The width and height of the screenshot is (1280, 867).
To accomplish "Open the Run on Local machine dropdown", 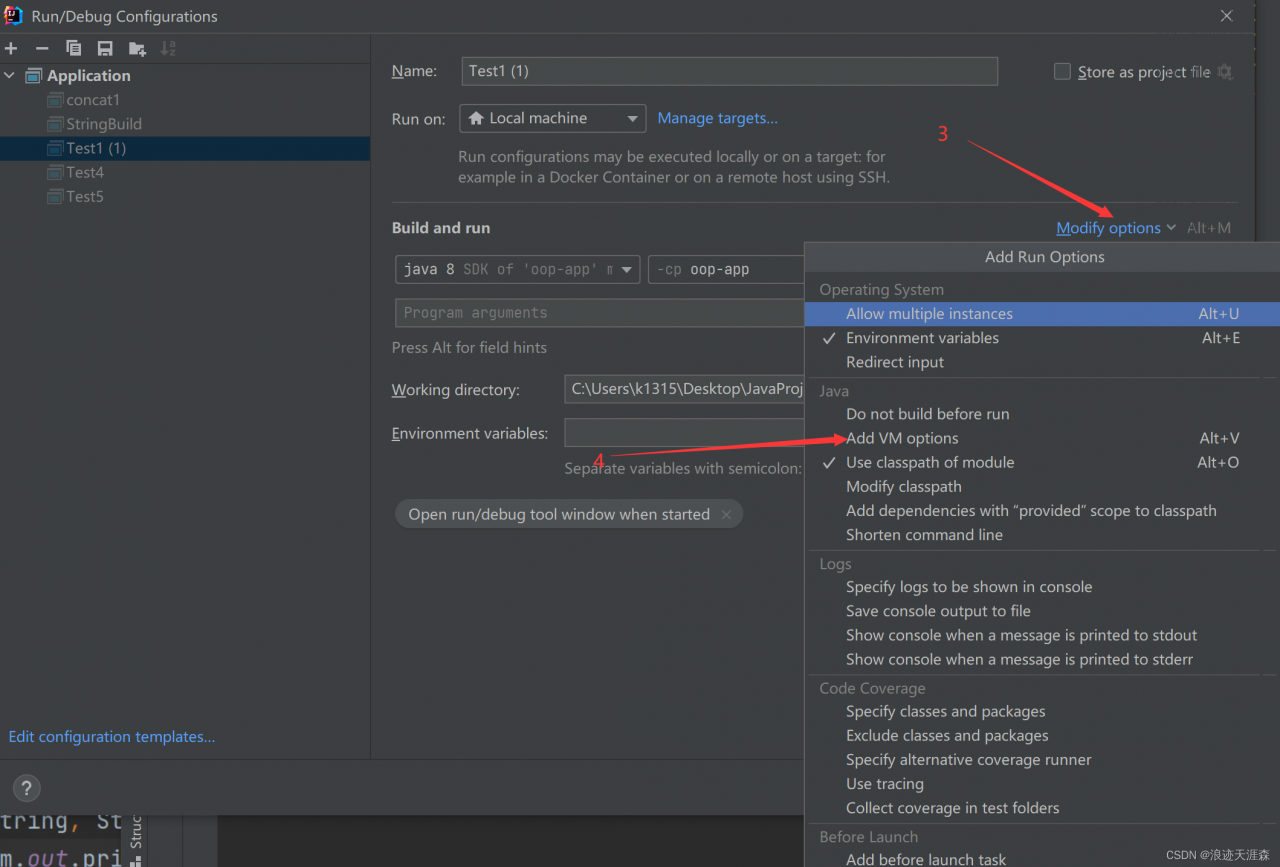I will [x=552, y=118].
